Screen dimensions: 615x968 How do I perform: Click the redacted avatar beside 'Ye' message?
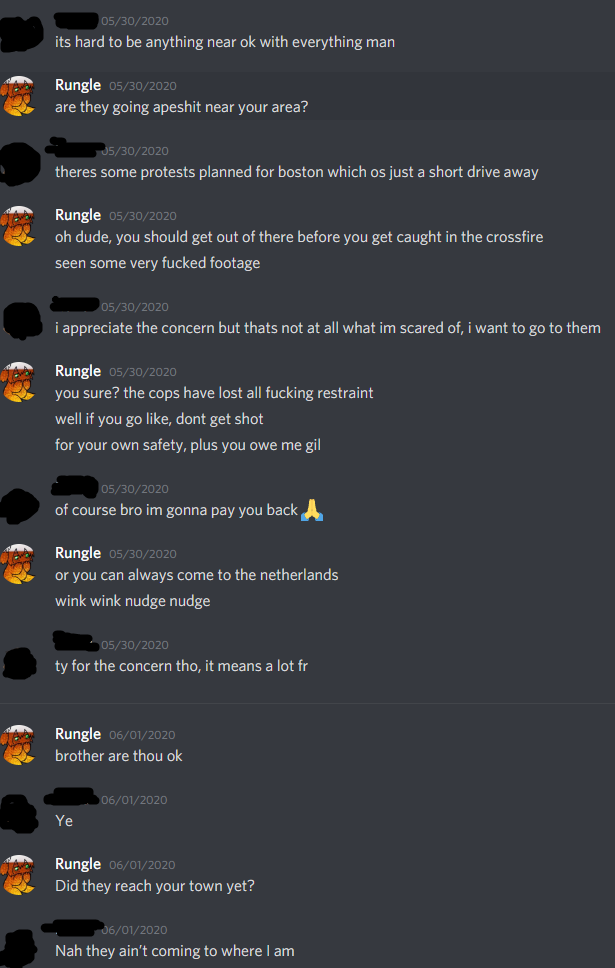pos(19,811)
